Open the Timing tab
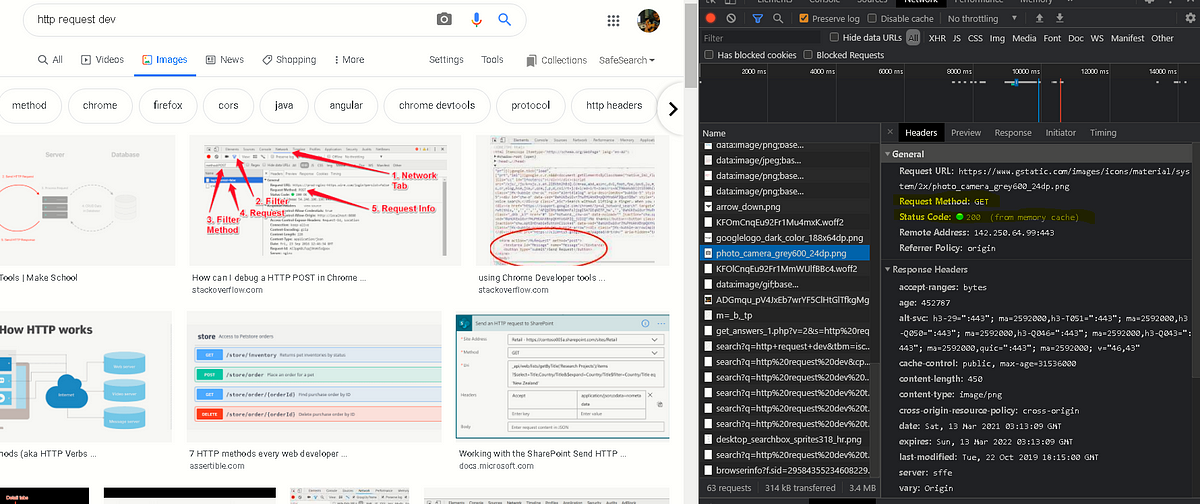This screenshot has width=1200, height=504. [1103, 132]
